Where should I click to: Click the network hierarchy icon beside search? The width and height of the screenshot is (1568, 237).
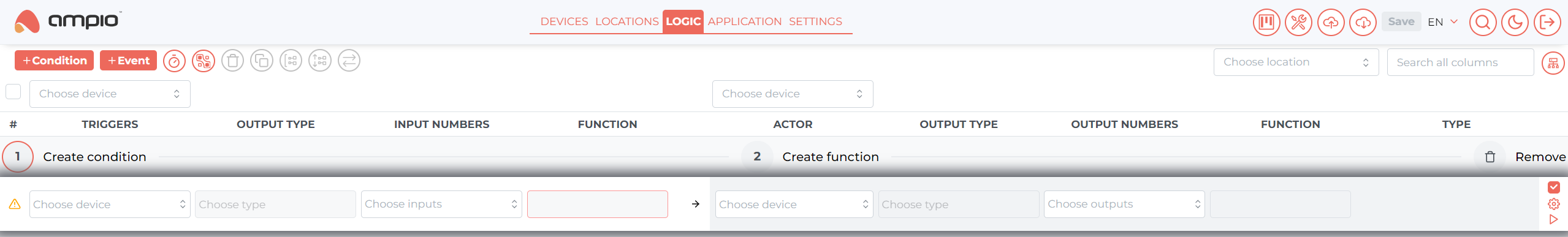[x=1553, y=63]
